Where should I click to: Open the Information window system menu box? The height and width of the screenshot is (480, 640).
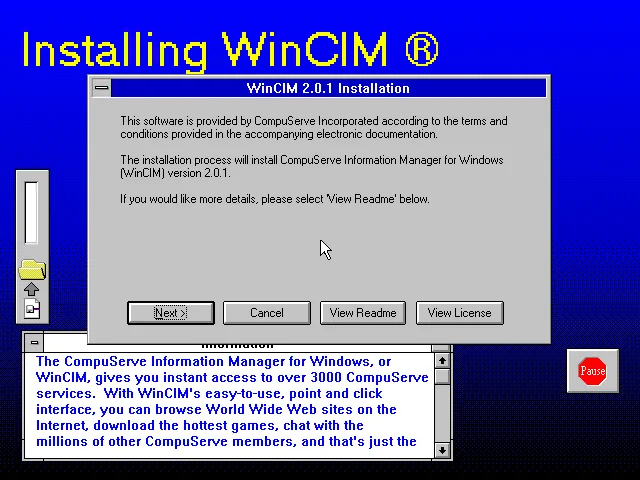(34, 342)
